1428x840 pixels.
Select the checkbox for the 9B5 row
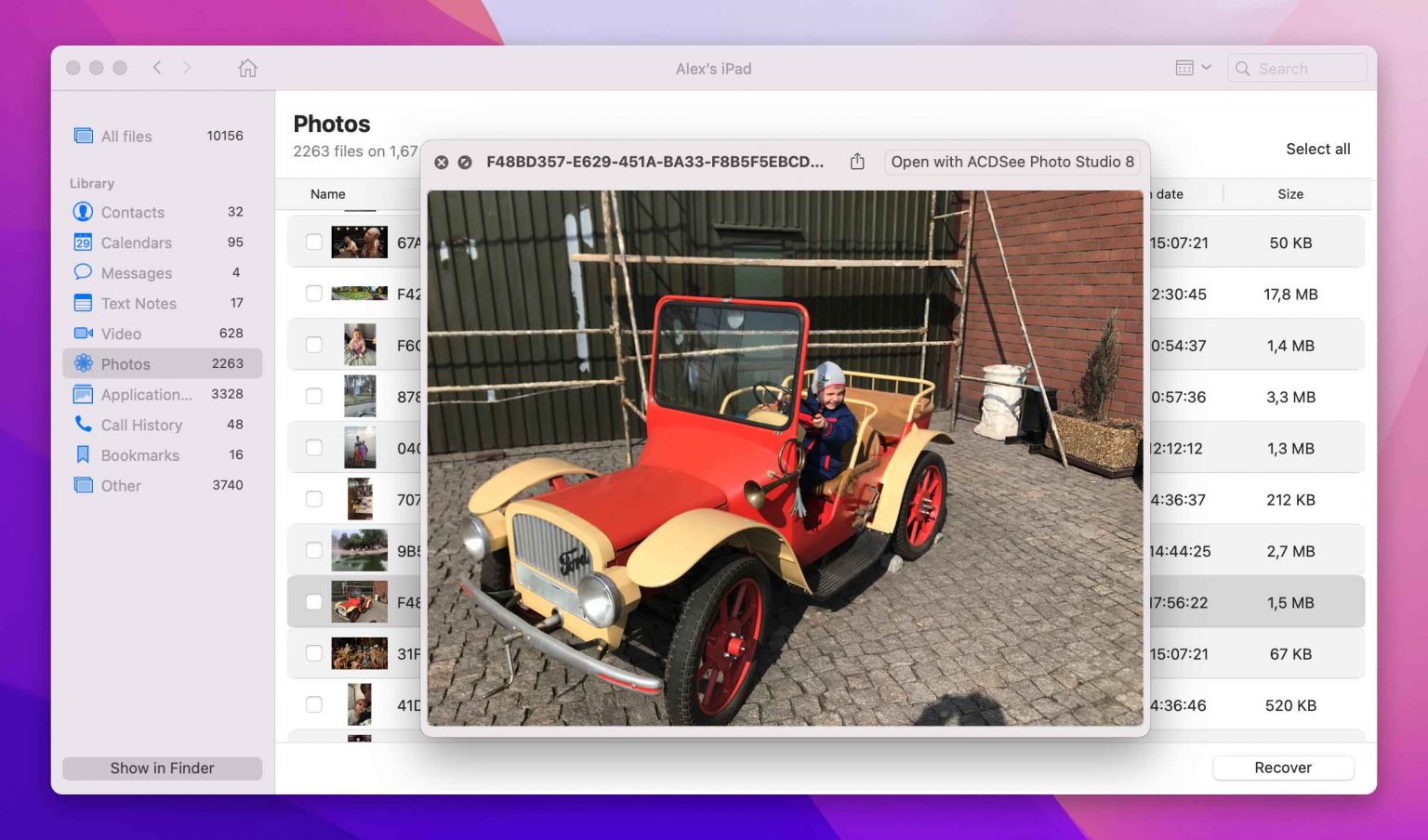[x=313, y=550]
